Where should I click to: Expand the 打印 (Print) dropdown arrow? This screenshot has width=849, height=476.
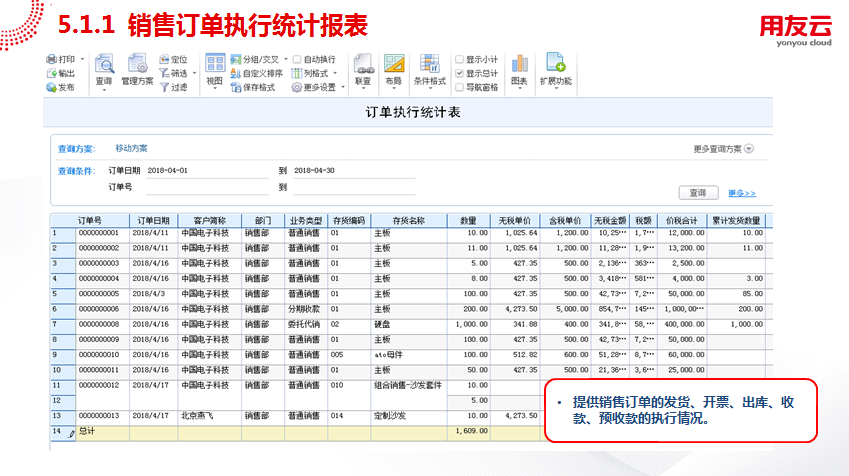(x=83, y=60)
